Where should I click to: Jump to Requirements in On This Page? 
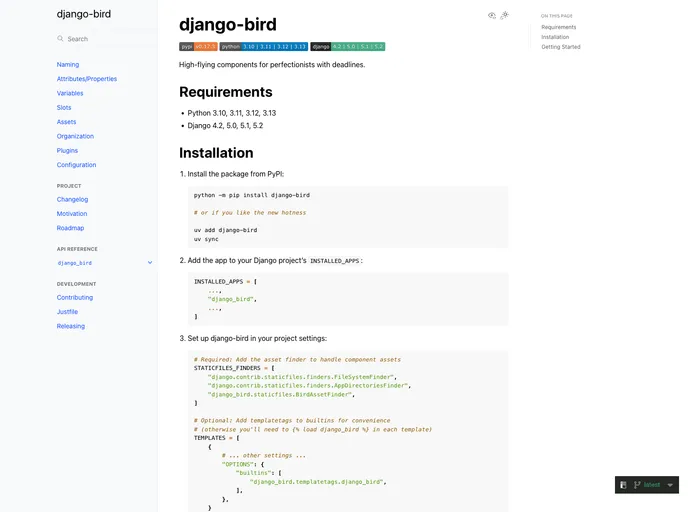pyautogui.click(x=559, y=27)
